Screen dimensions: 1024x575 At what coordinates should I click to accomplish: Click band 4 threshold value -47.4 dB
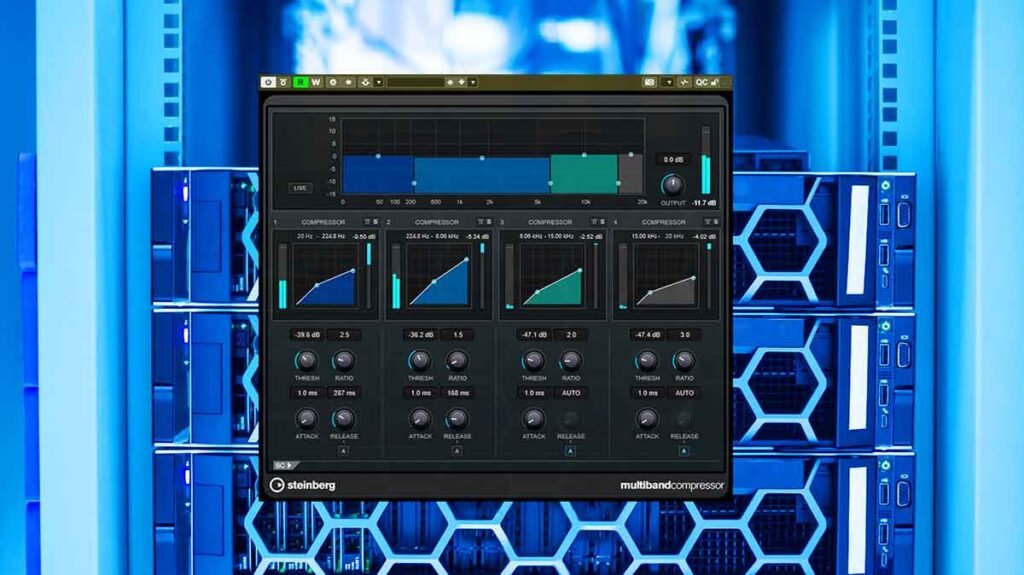[x=647, y=335]
